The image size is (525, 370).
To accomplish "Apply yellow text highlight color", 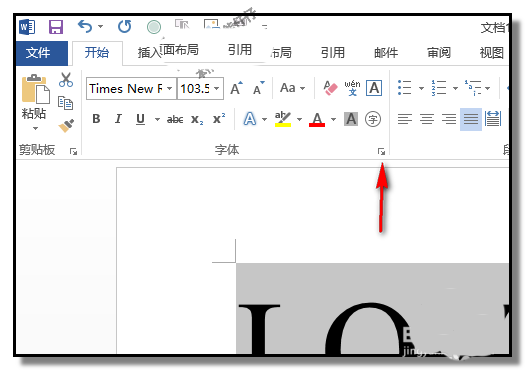I will (283, 119).
